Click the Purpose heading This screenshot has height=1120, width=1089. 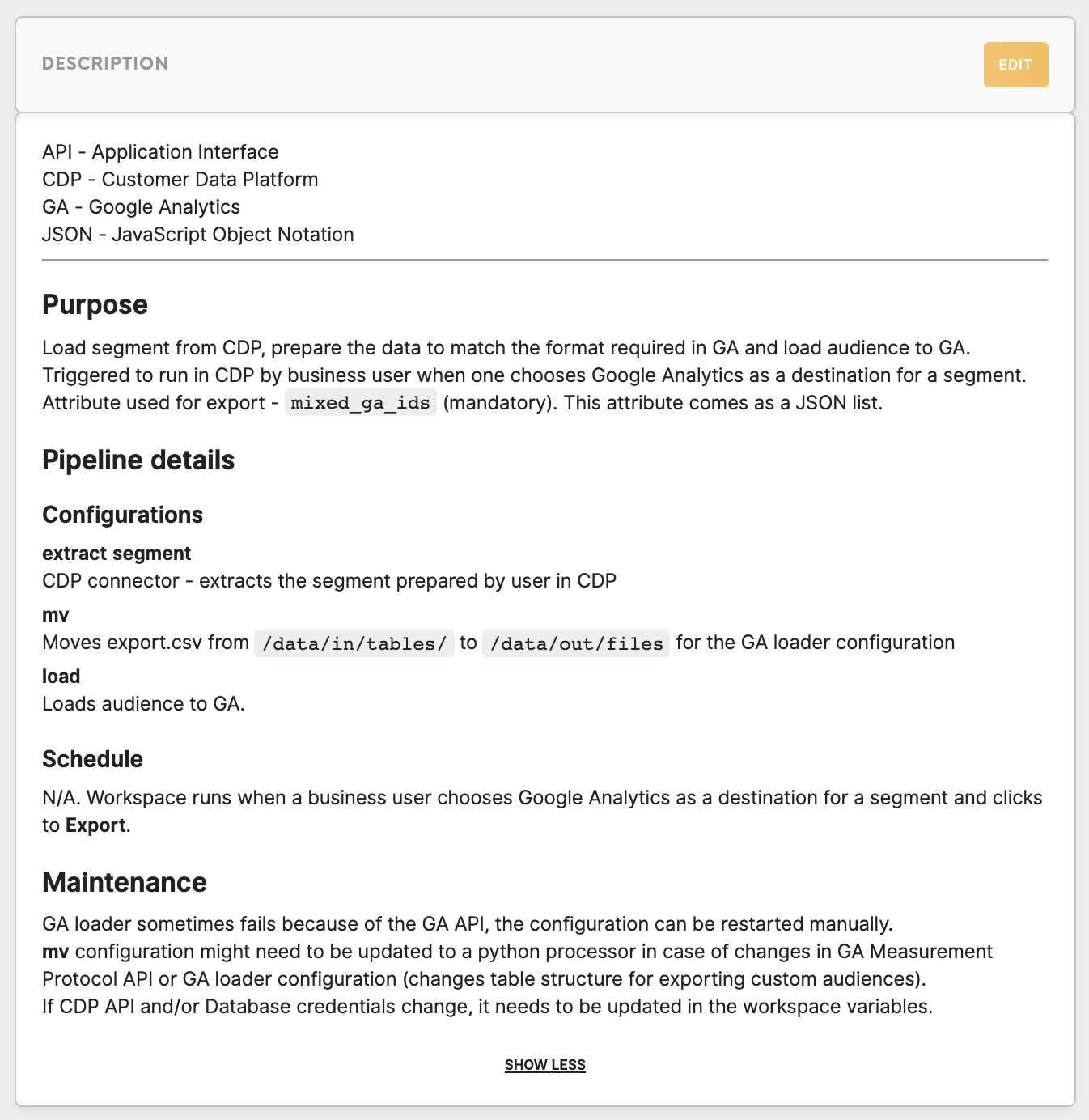[x=95, y=305]
